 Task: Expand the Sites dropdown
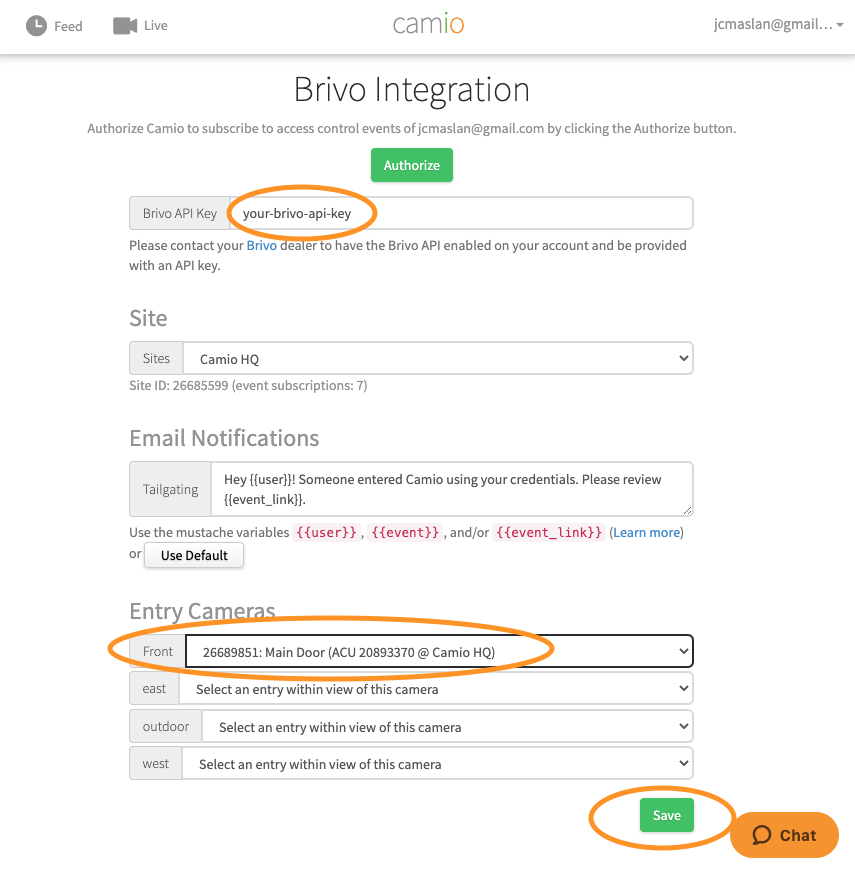pos(438,359)
